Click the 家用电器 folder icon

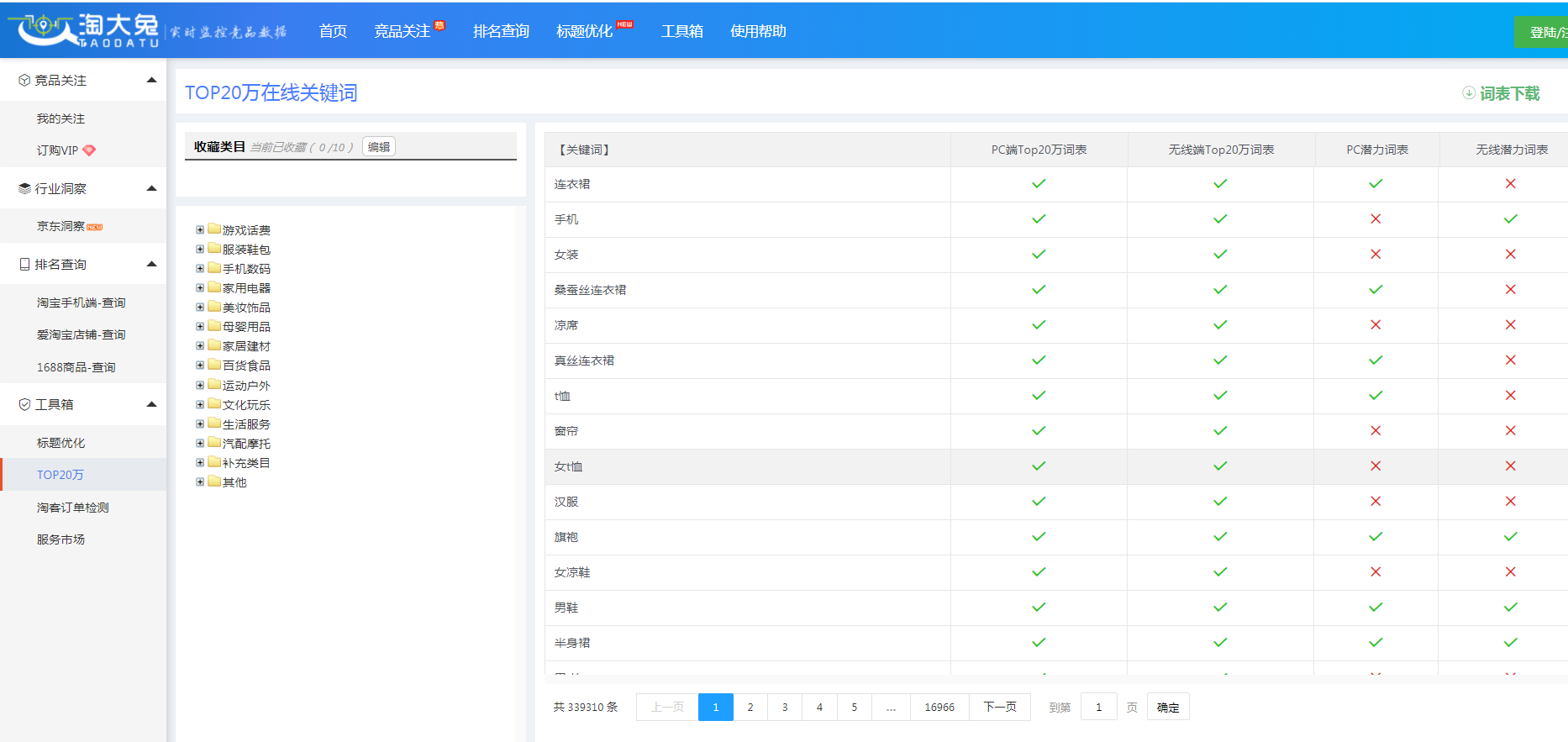pos(214,287)
